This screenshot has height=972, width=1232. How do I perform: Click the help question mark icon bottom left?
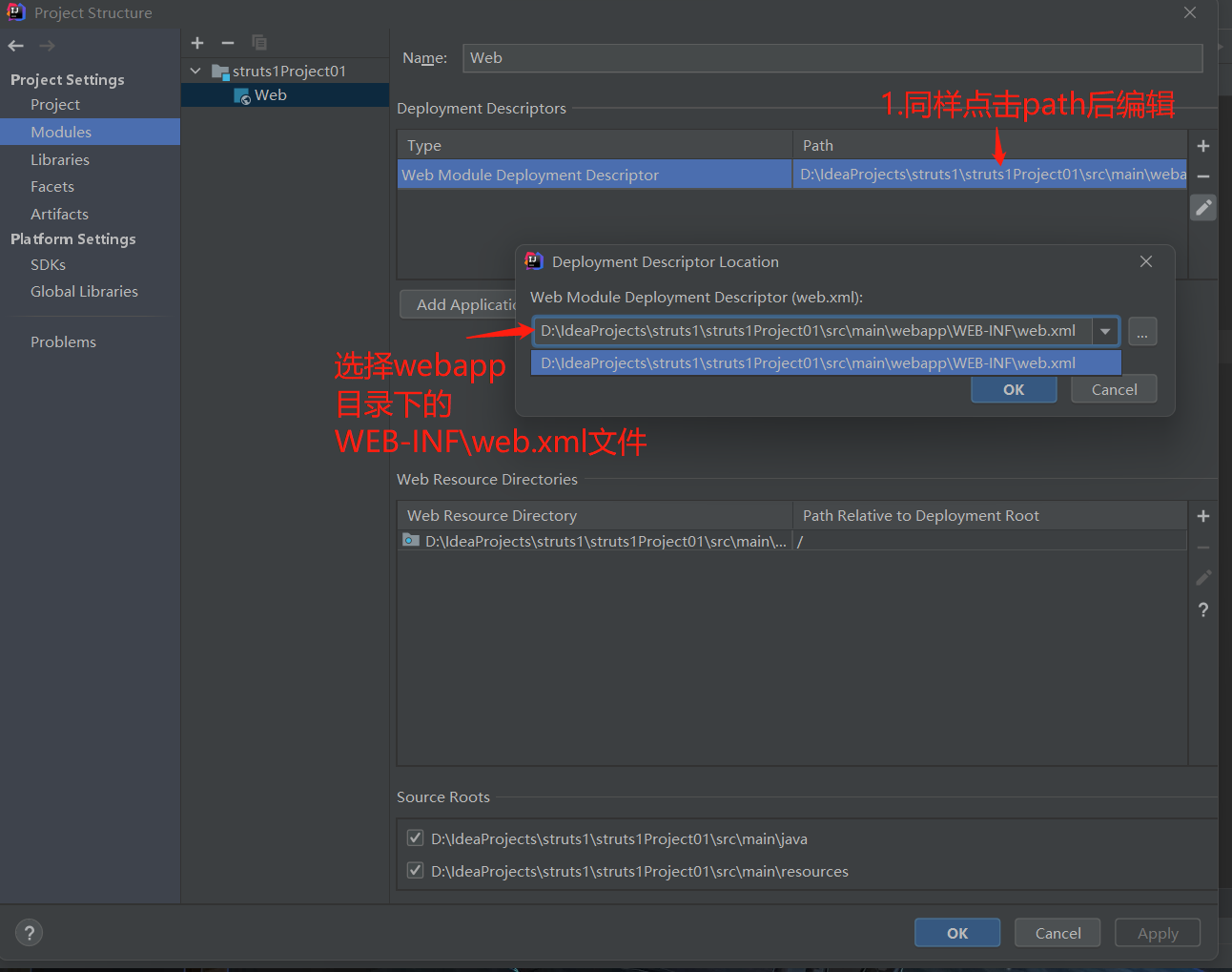click(29, 932)
